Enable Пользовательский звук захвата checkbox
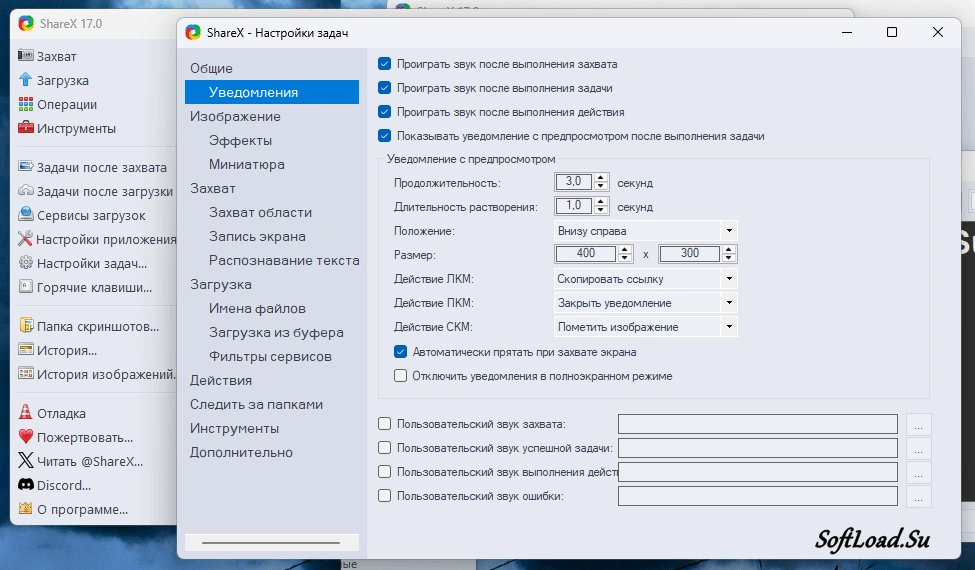Screen dimensions: 975x570 (x=384, y=424)
